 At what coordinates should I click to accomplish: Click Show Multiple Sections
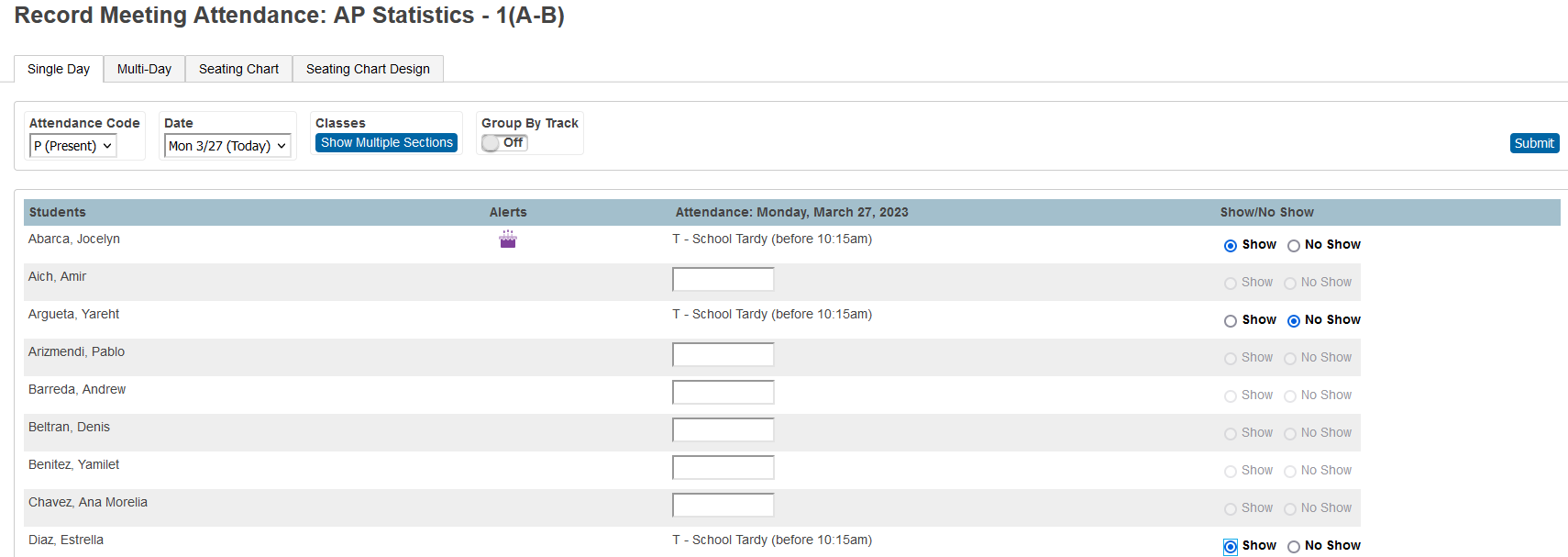[x=386, y=142]
